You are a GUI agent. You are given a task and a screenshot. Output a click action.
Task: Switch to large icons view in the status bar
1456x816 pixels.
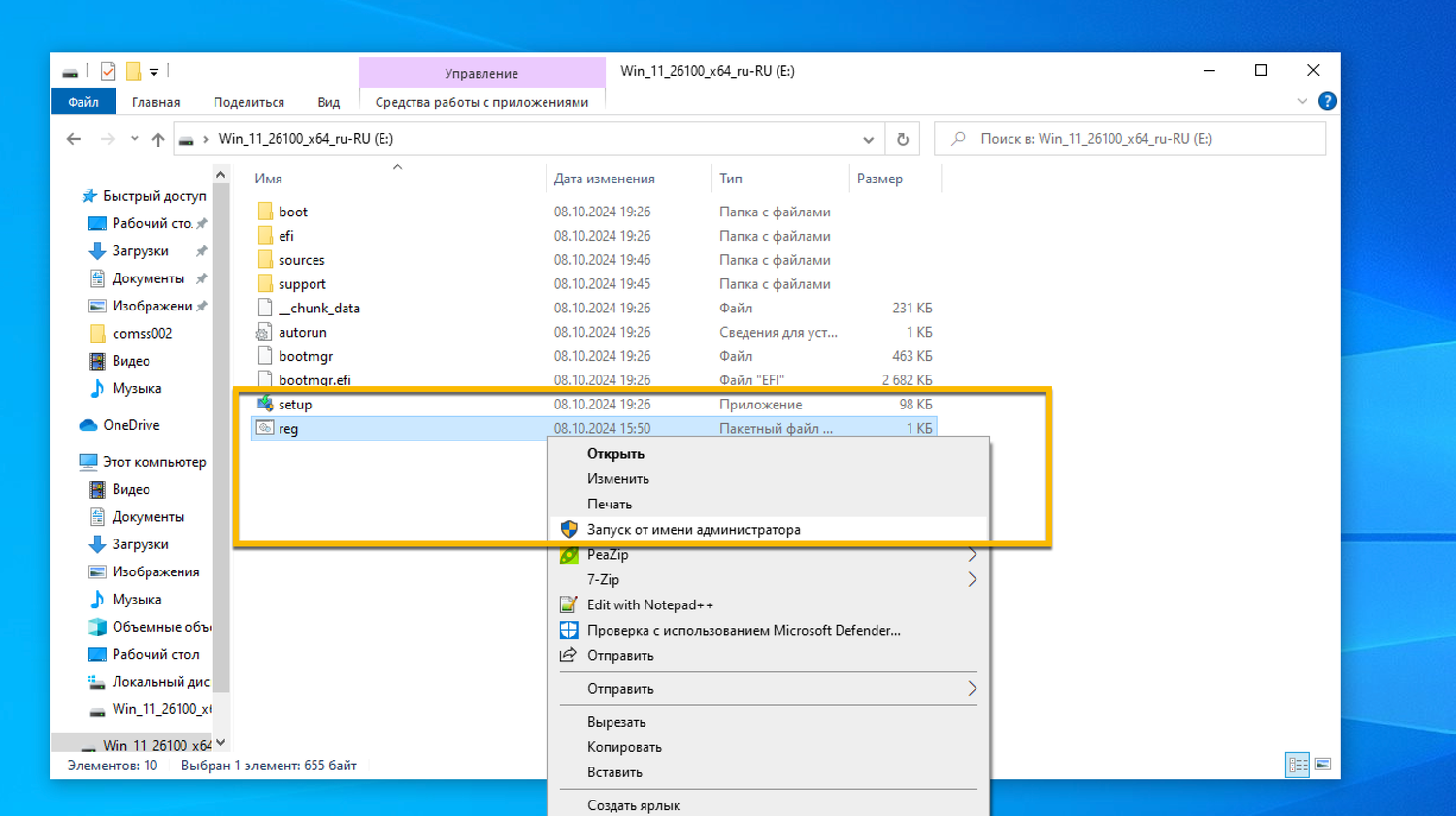1323,765
